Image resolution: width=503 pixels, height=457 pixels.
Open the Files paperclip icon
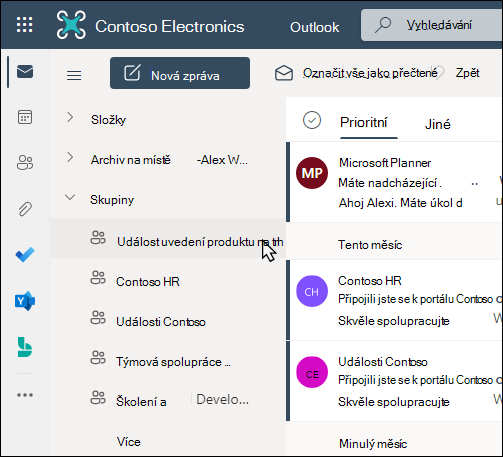point(25,209)
